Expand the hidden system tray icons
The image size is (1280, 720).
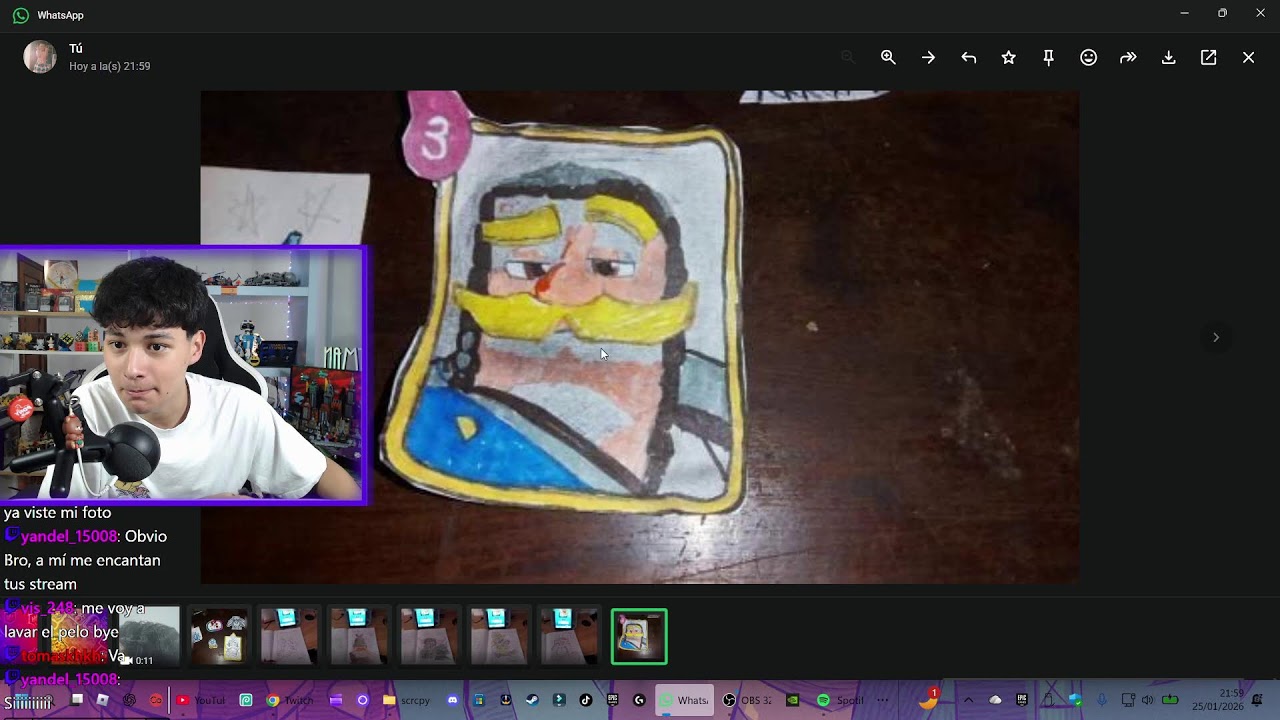click(968, 700)
